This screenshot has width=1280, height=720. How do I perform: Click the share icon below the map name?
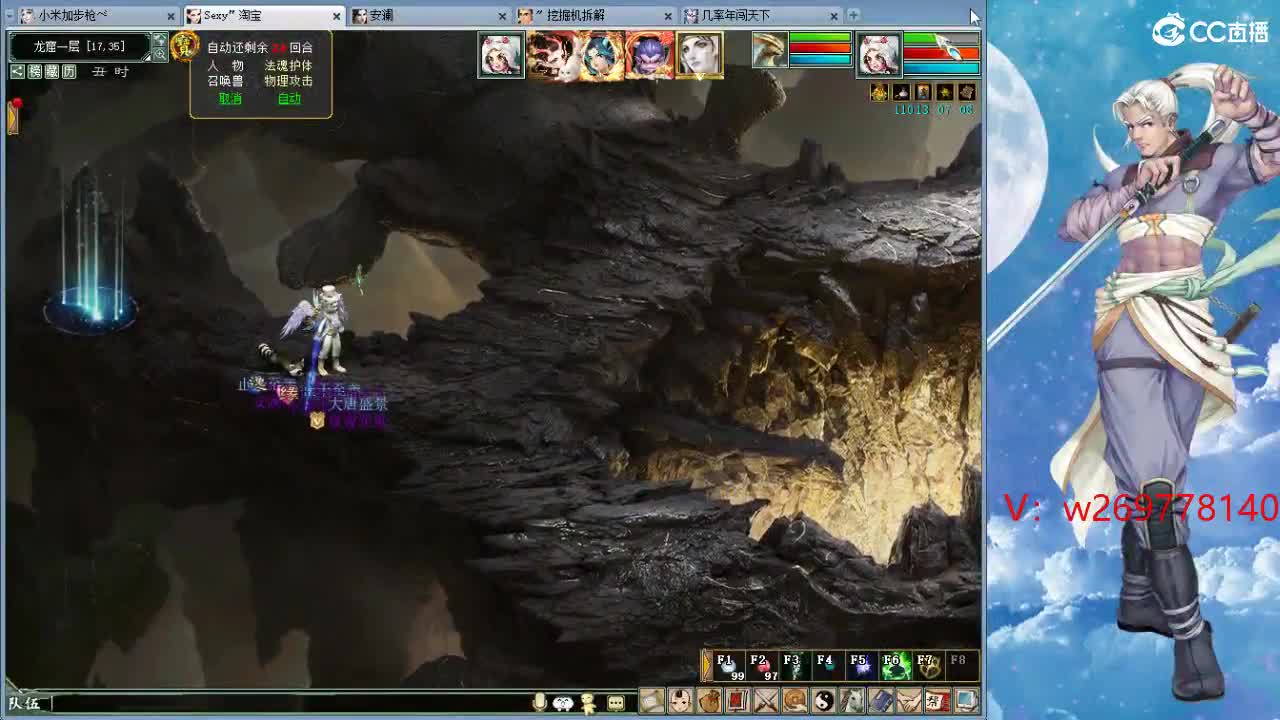coord(18,71)
